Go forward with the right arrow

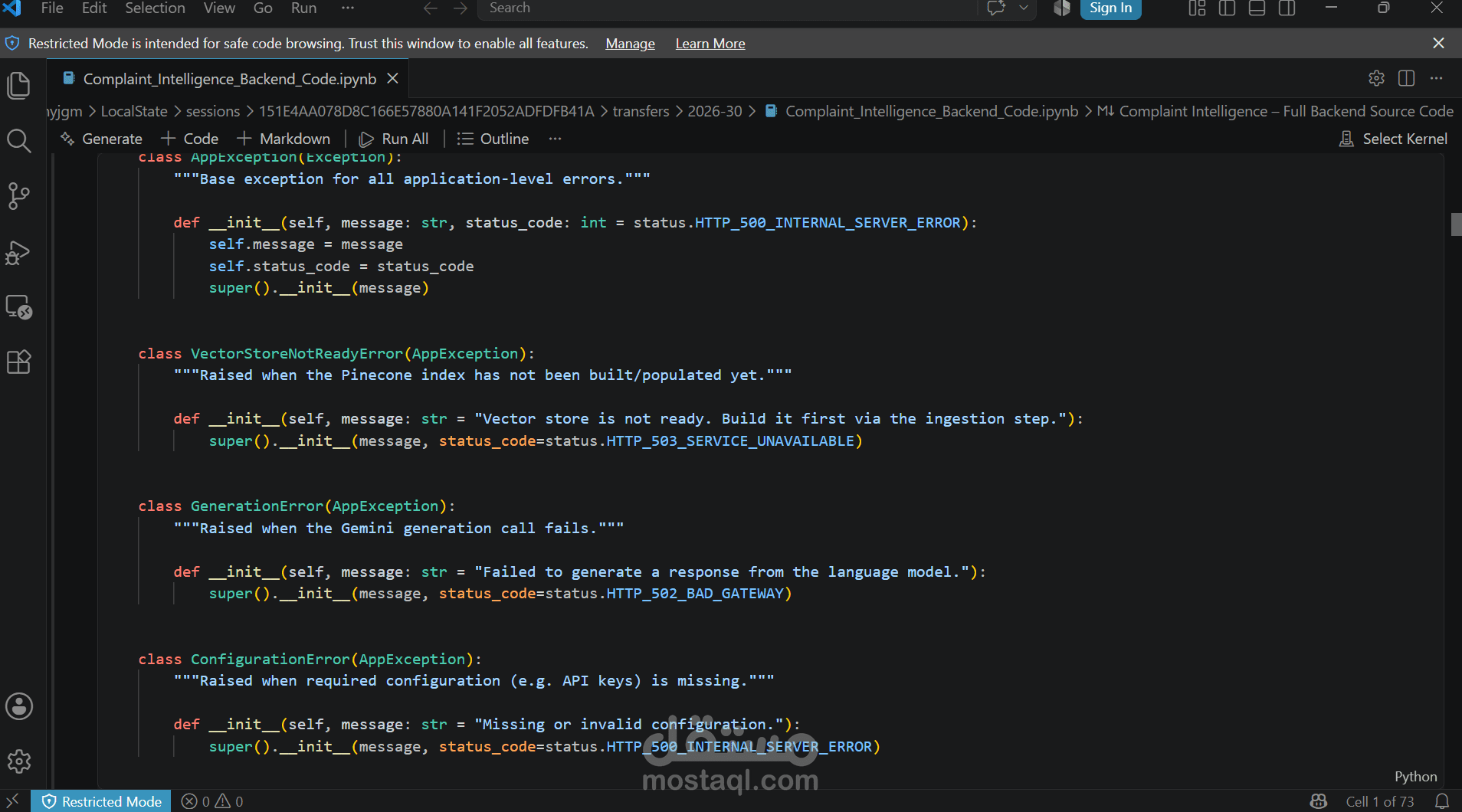[x=461, y=8]
